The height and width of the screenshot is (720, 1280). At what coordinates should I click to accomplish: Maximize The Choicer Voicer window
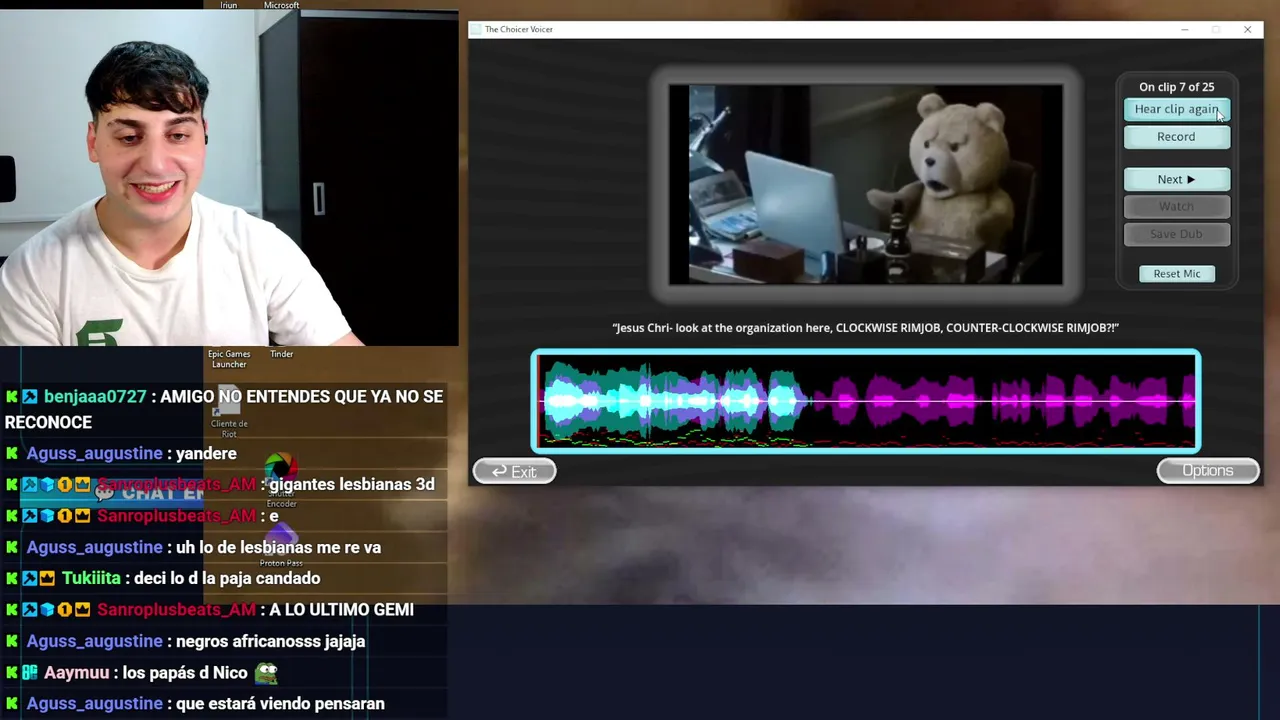(1216, 30)
